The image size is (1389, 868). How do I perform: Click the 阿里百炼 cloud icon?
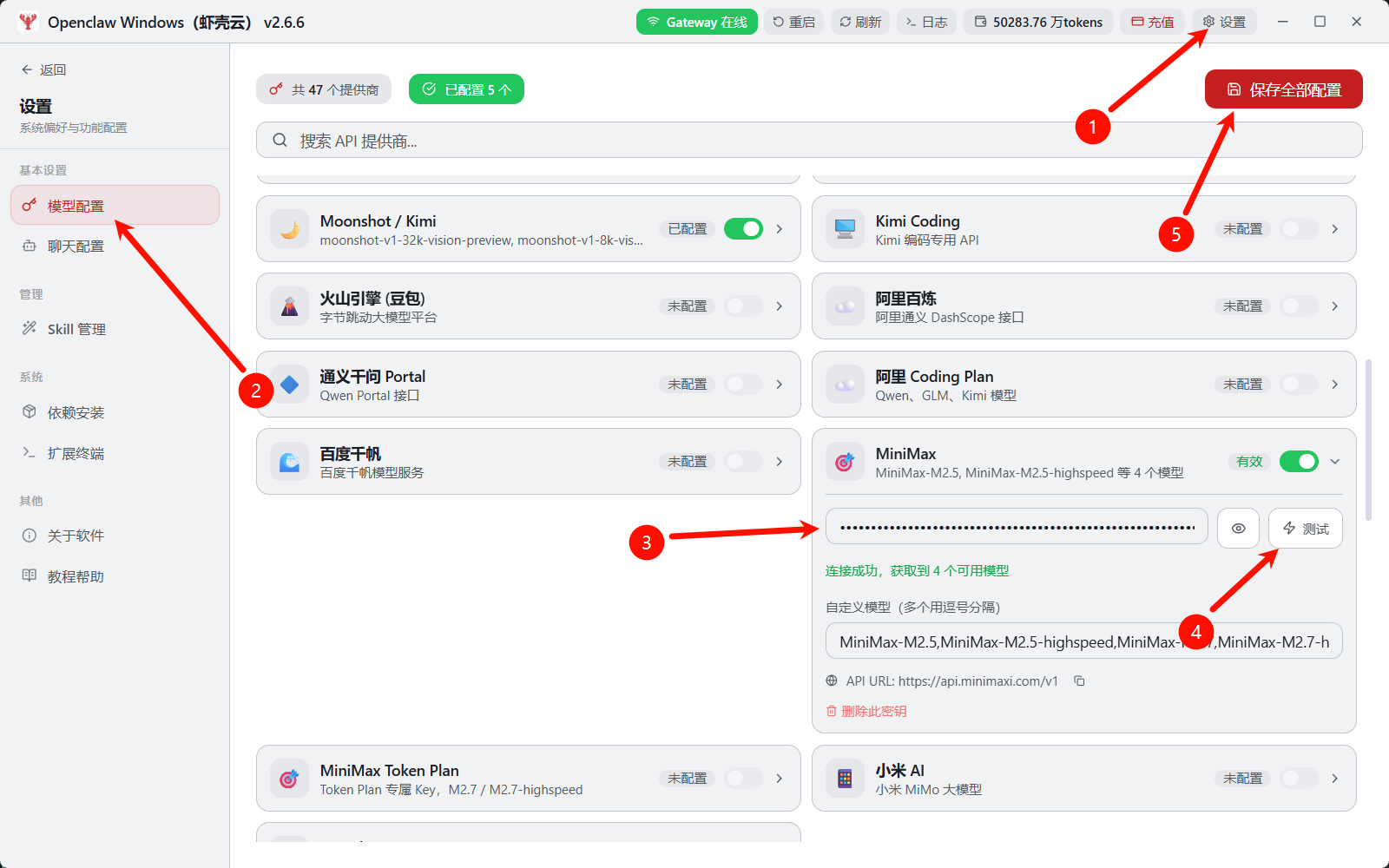point(846,306)
